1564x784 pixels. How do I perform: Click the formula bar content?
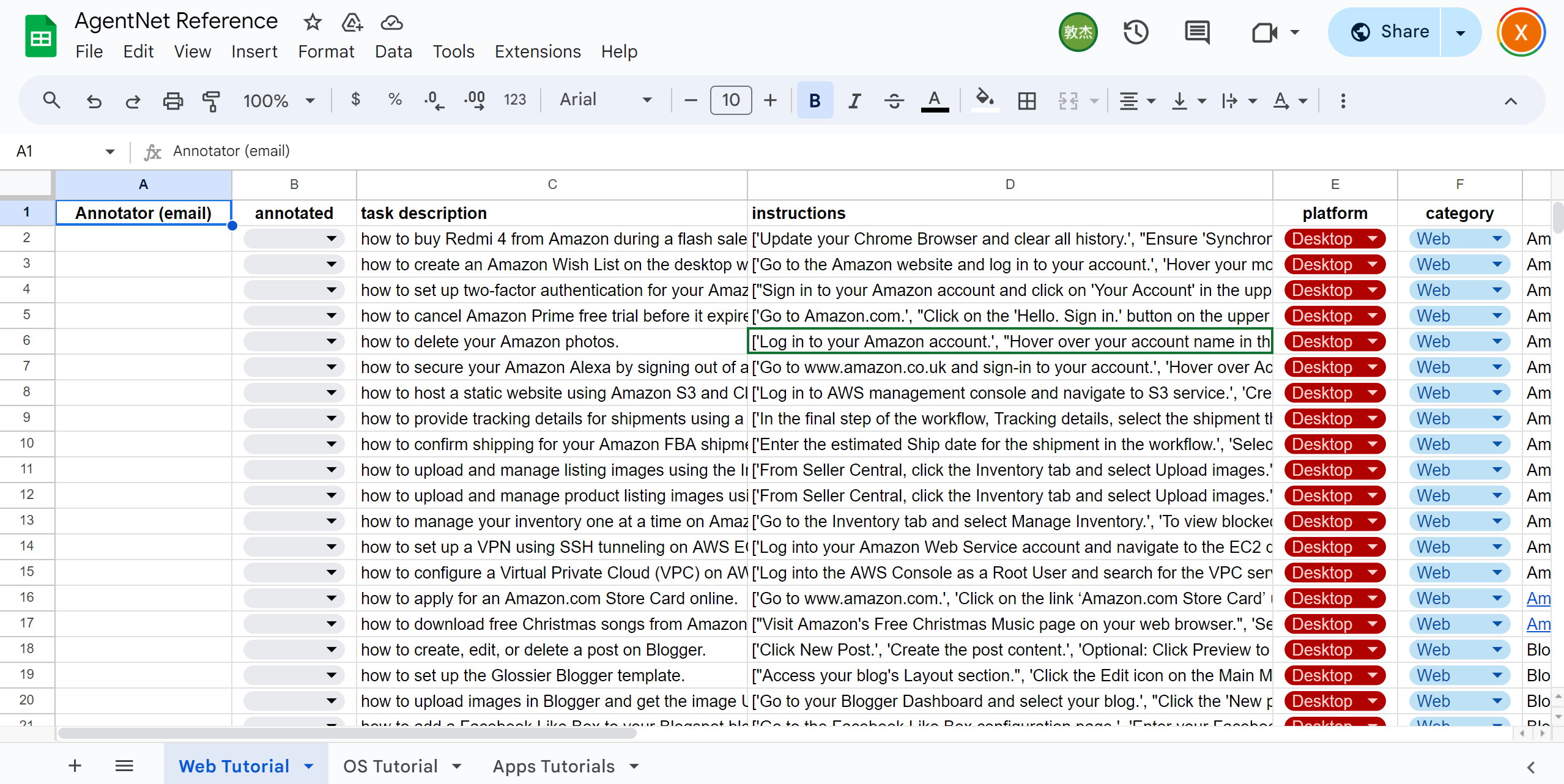tap(231, 151)
